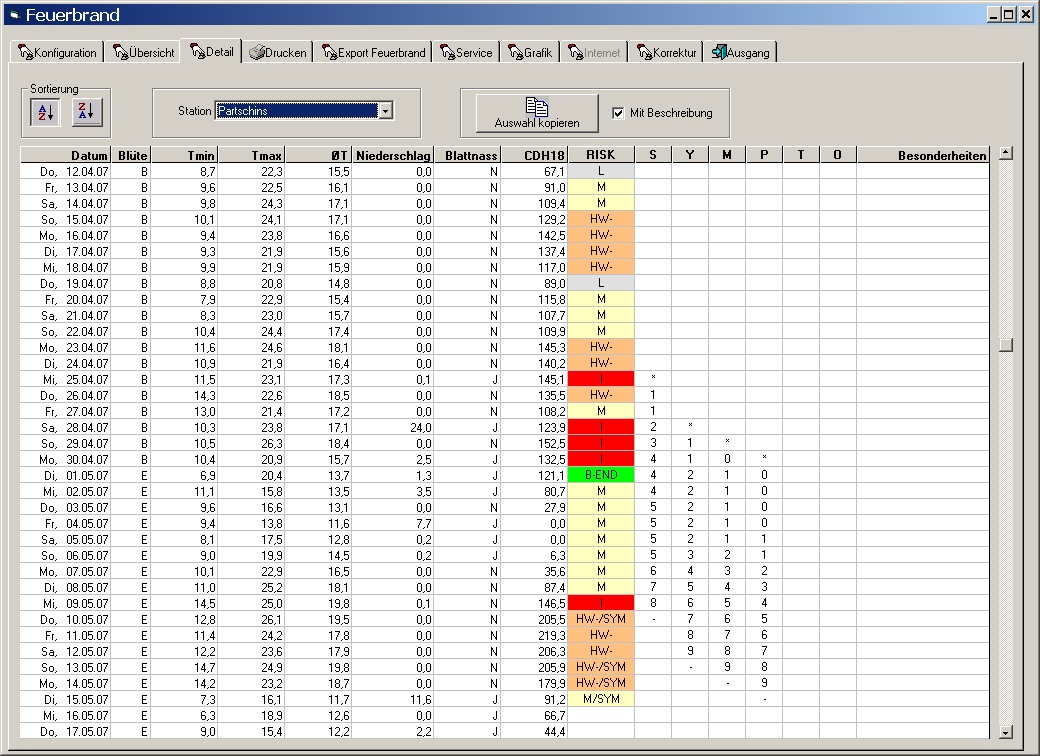
Task: Click the Drucken printer icon
Action: [x=257, y=53]
